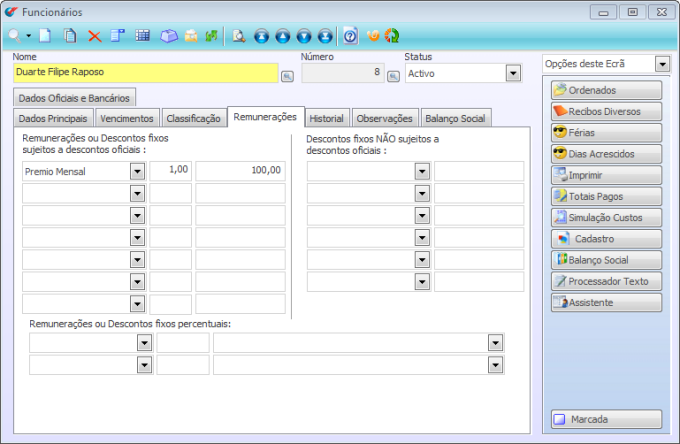Click Balanço Social button in side panel
This screenshot has height=444, width=680.
point(607,260)
